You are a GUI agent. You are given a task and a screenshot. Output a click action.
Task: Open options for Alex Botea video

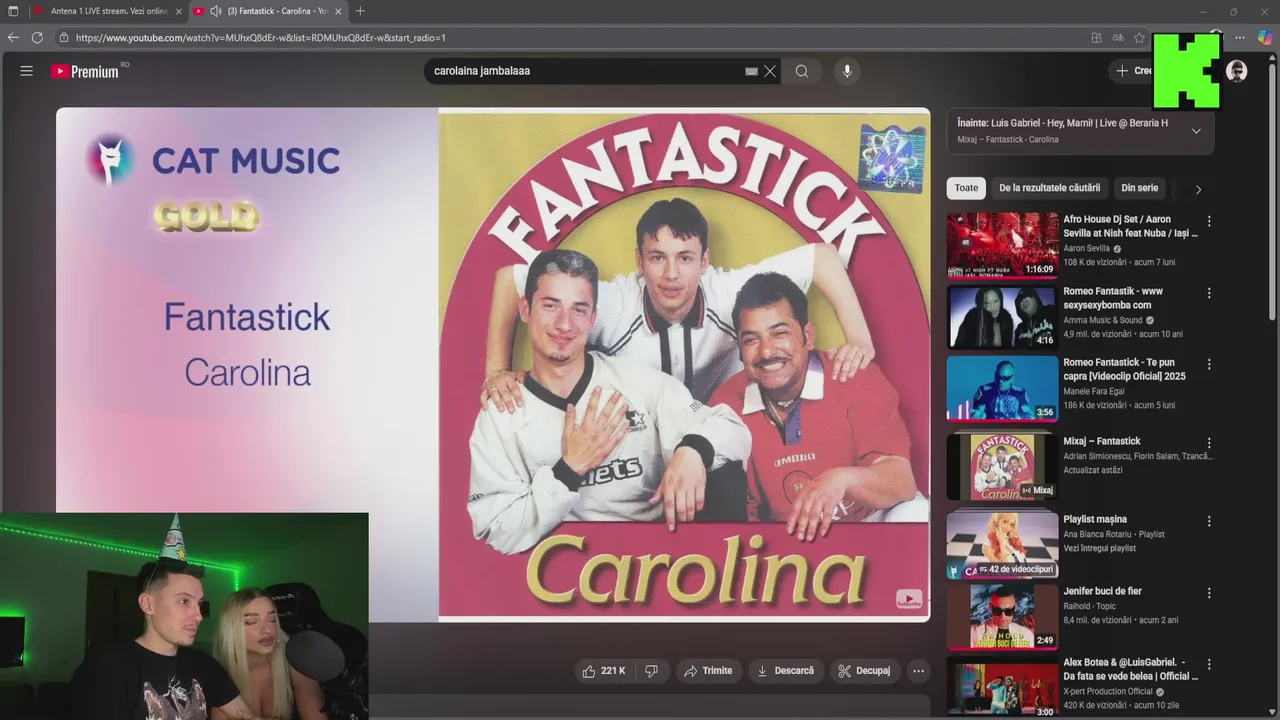click(1208, 664)
